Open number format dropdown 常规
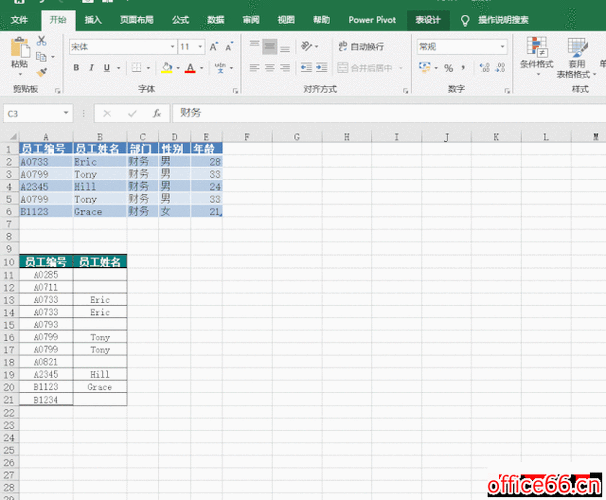The height and width of the screenshot is (500, 606). coord(502,47)
